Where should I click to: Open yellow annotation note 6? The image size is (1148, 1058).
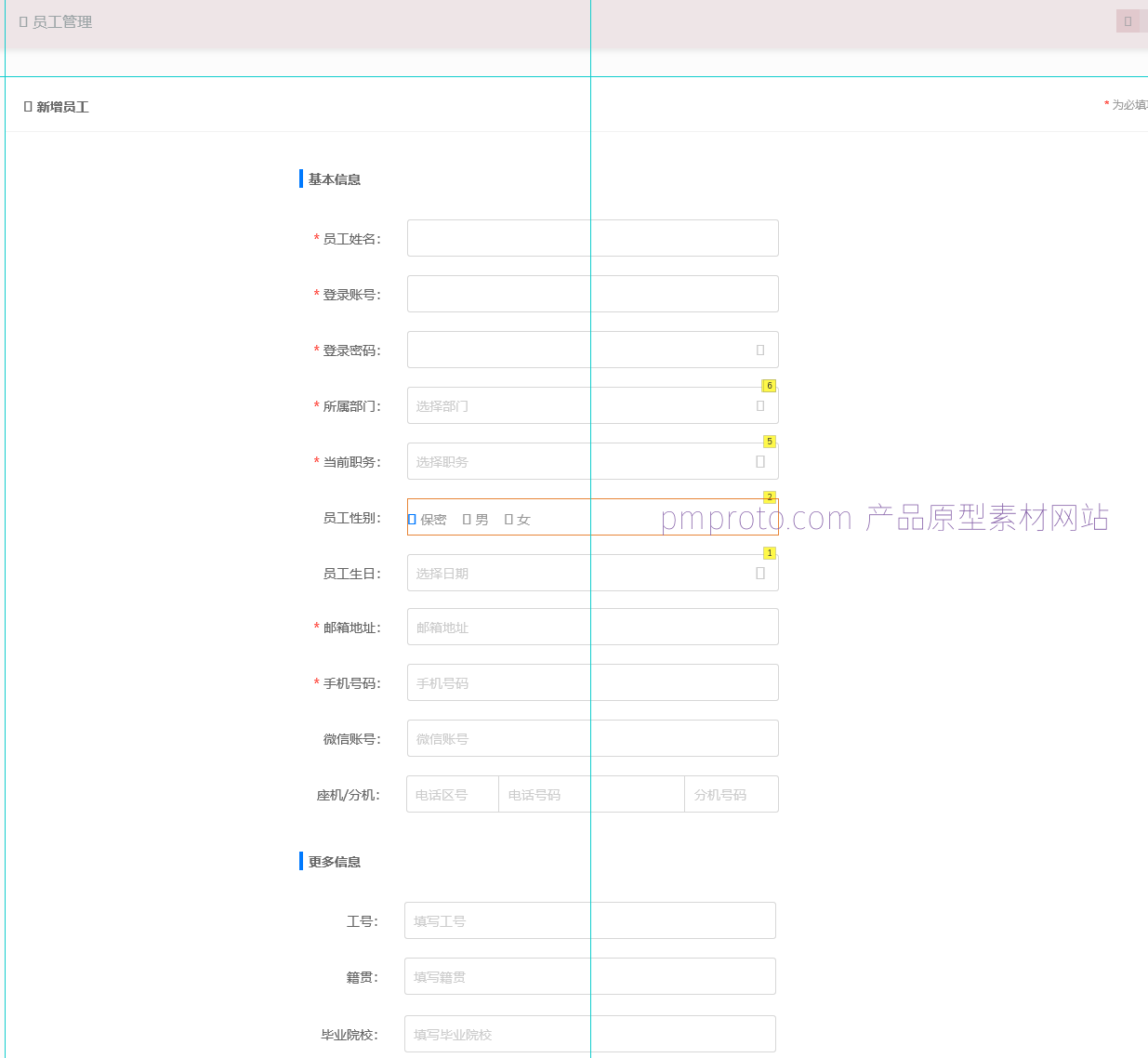(769, 386)
